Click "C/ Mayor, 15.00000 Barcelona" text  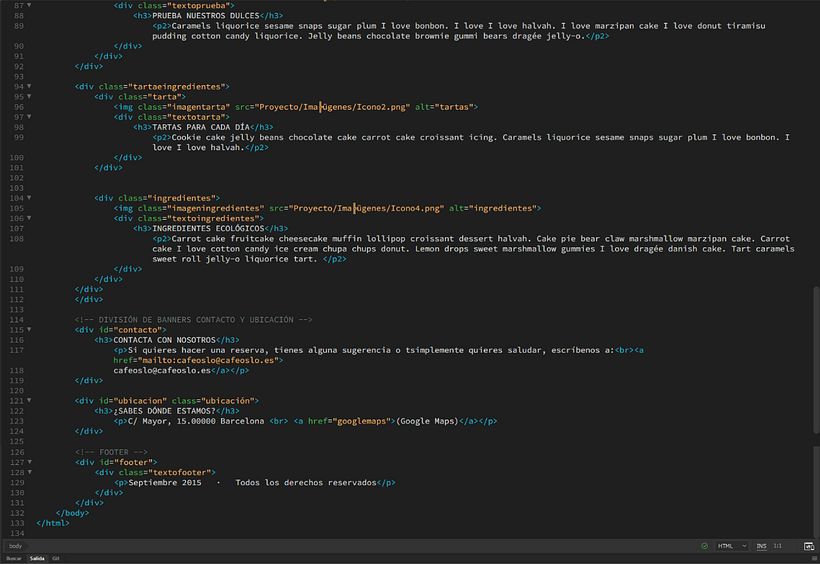pos(196,421)
